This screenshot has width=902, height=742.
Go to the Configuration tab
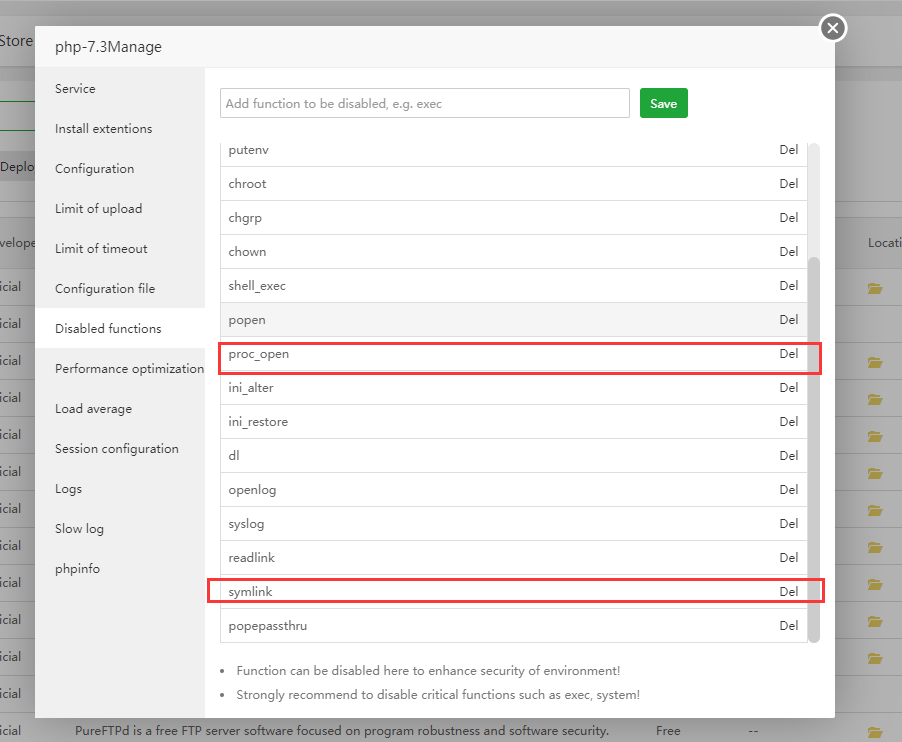(94, 169)
